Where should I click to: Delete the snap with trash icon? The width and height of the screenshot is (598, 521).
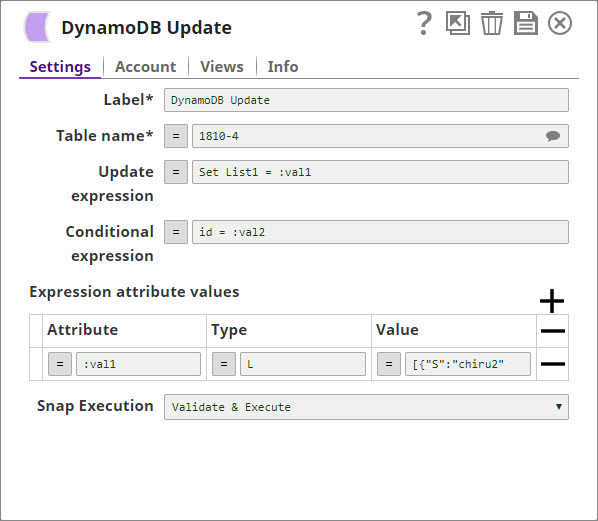pyautogui.click(x=492, y=23)
